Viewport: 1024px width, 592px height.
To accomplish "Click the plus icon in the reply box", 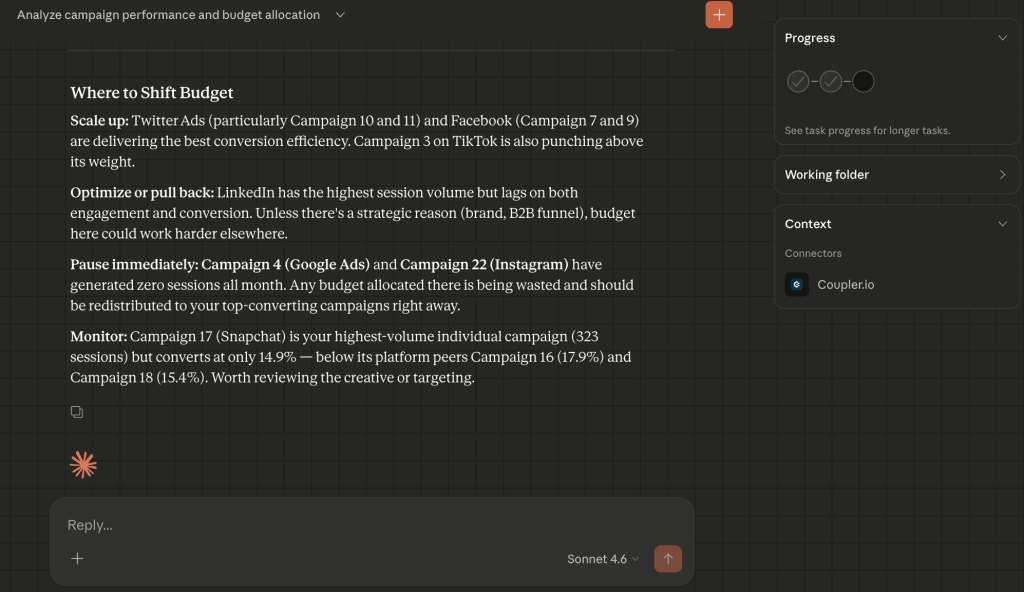I will point(77,558).
